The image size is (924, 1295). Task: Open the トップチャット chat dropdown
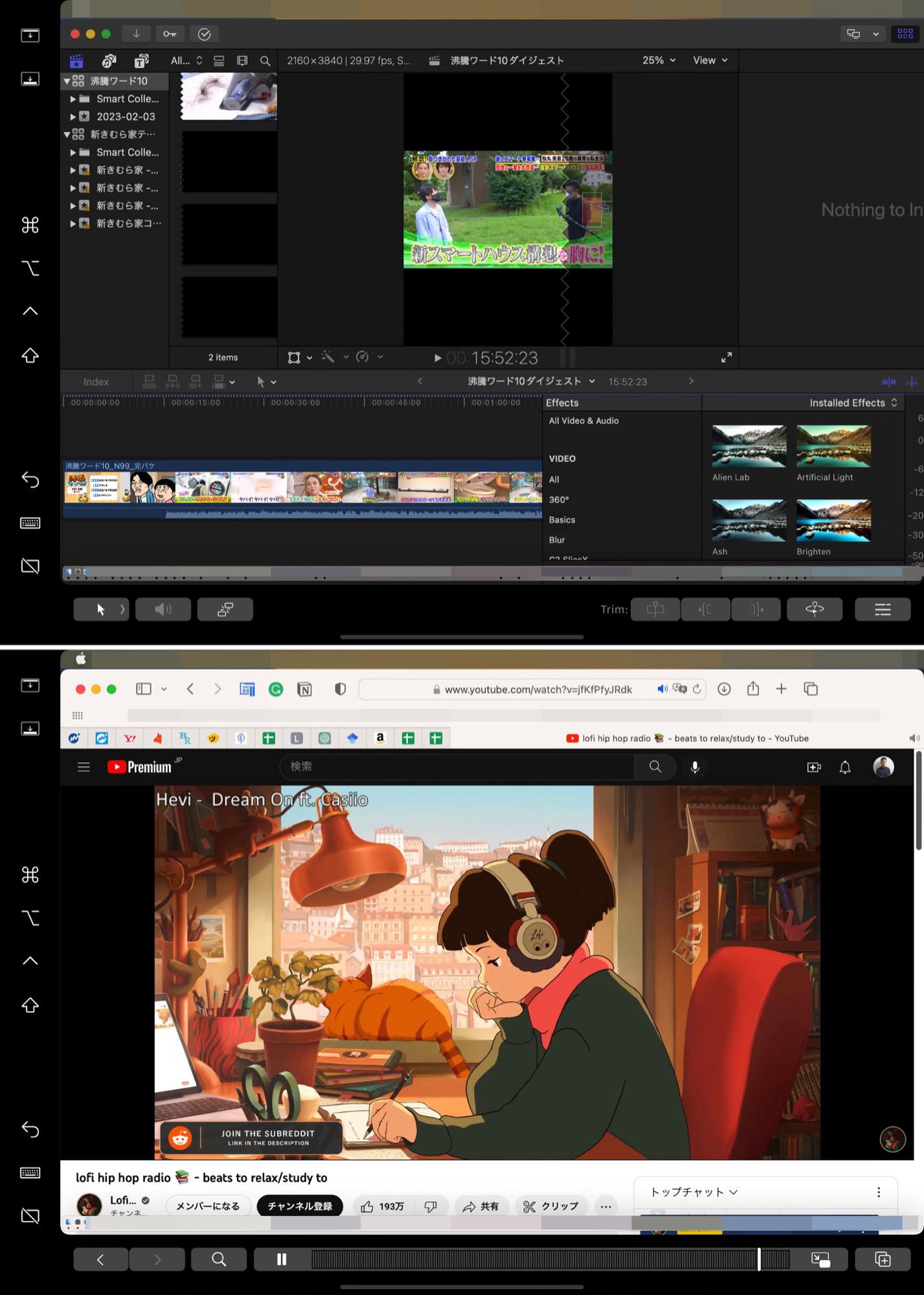tap(694, 1192)
